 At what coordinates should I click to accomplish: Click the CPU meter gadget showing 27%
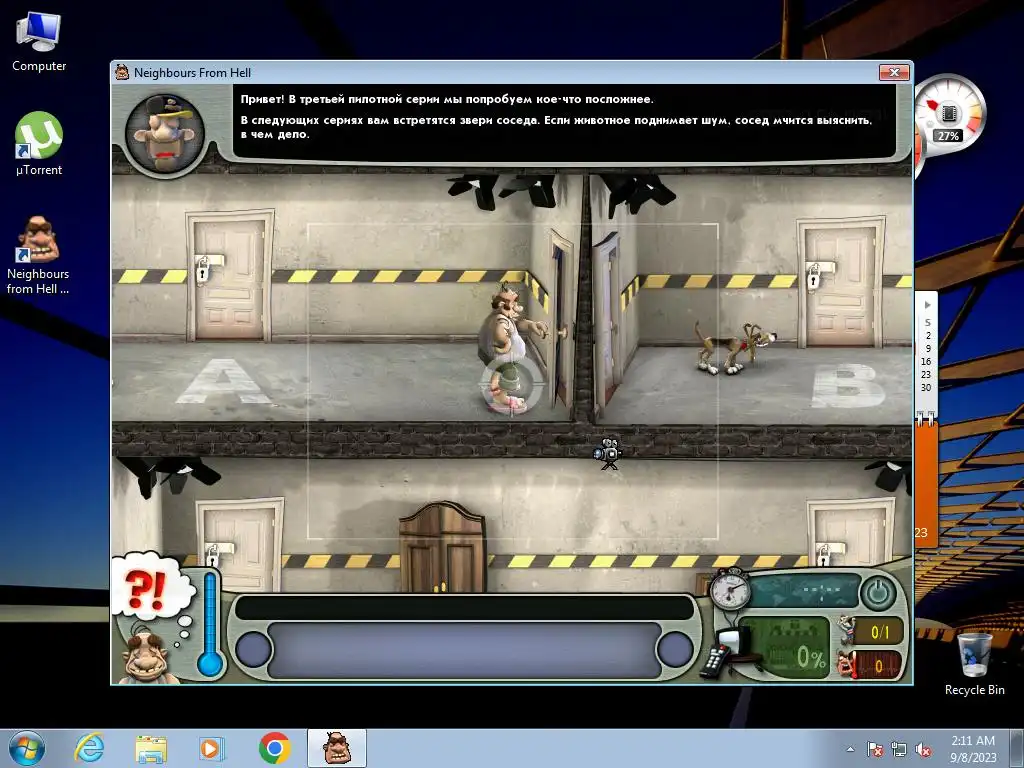pos(948,115)
